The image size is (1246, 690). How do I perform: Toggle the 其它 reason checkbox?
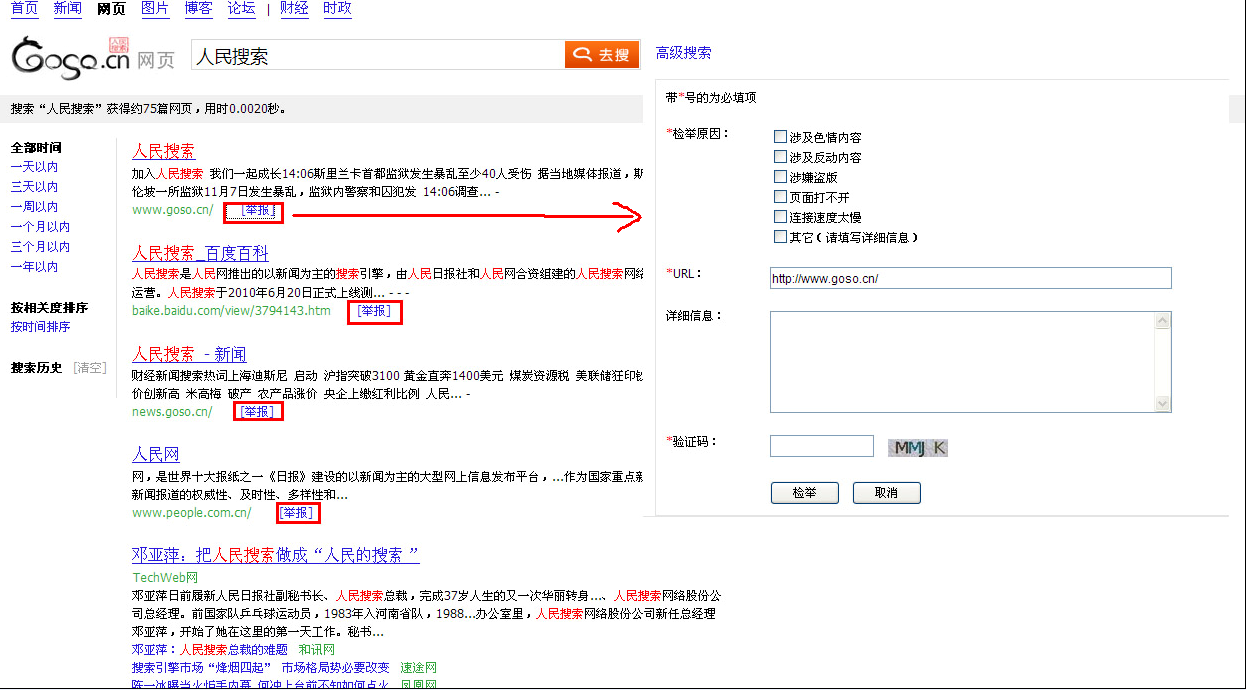(780, 237)
